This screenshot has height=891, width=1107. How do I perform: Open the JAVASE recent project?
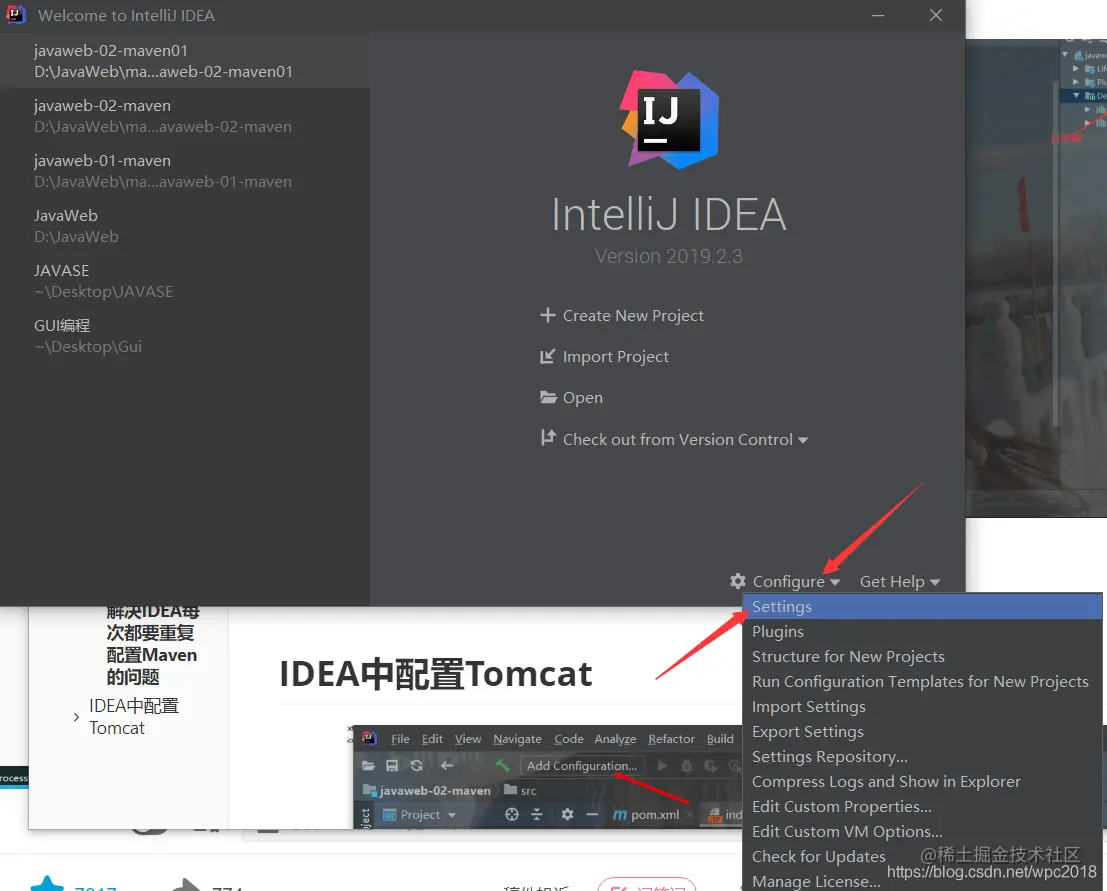[x=184, y=281]
